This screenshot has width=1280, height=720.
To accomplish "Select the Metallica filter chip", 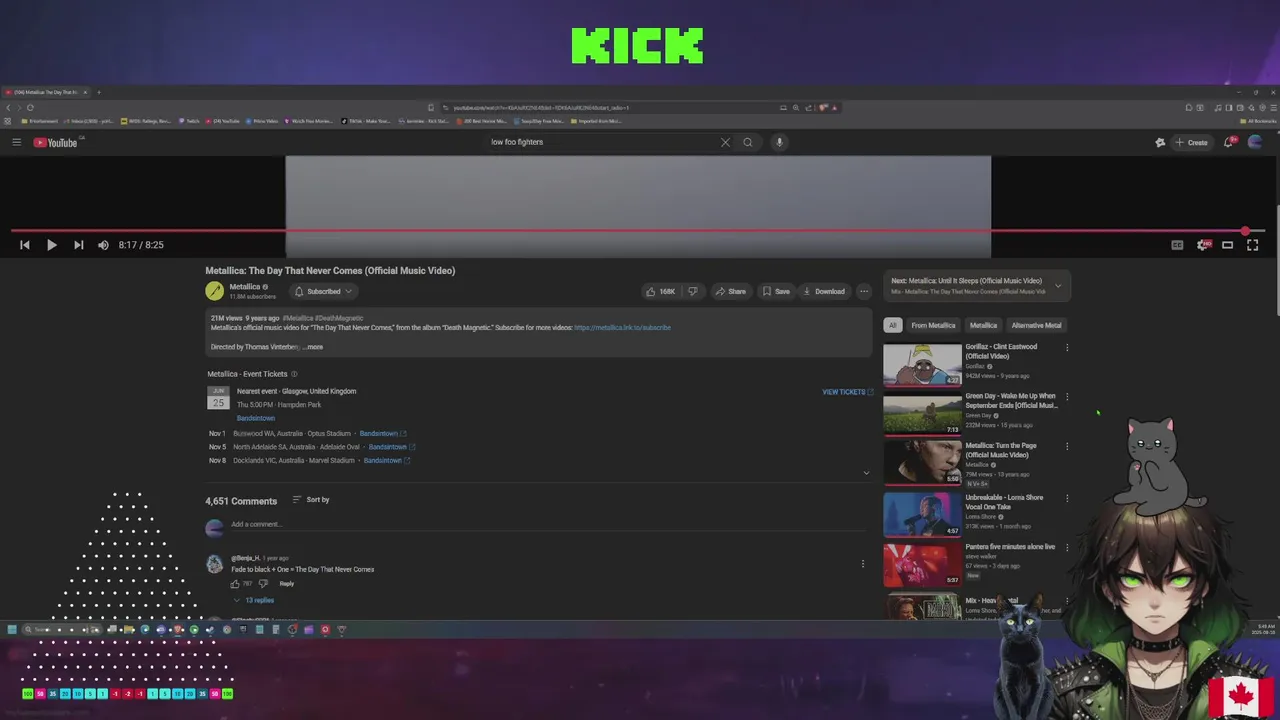I will (x=983, y=325).
